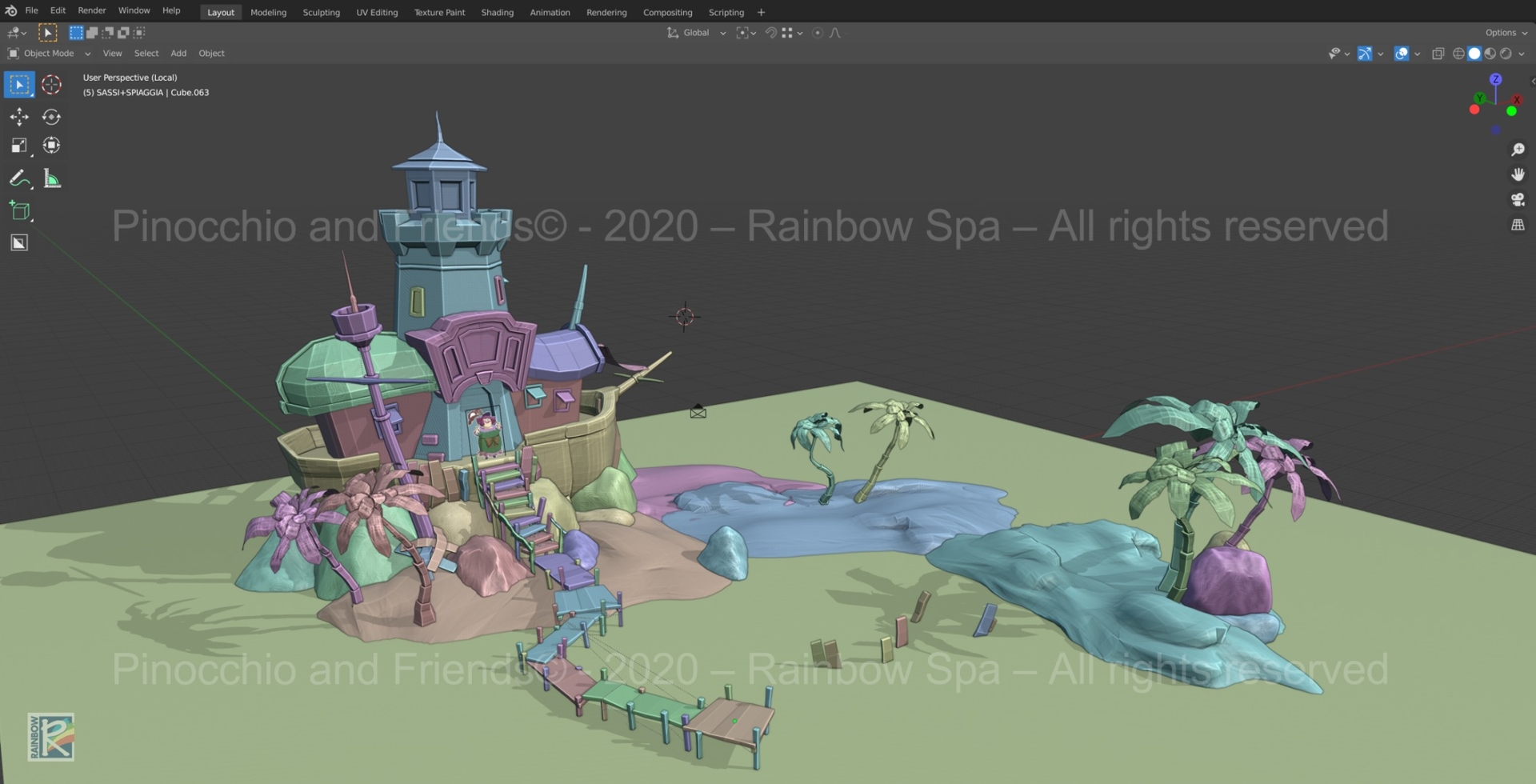Open the viewport View menu
This screenshot has height=784, width=1536.
click(112, 54)
